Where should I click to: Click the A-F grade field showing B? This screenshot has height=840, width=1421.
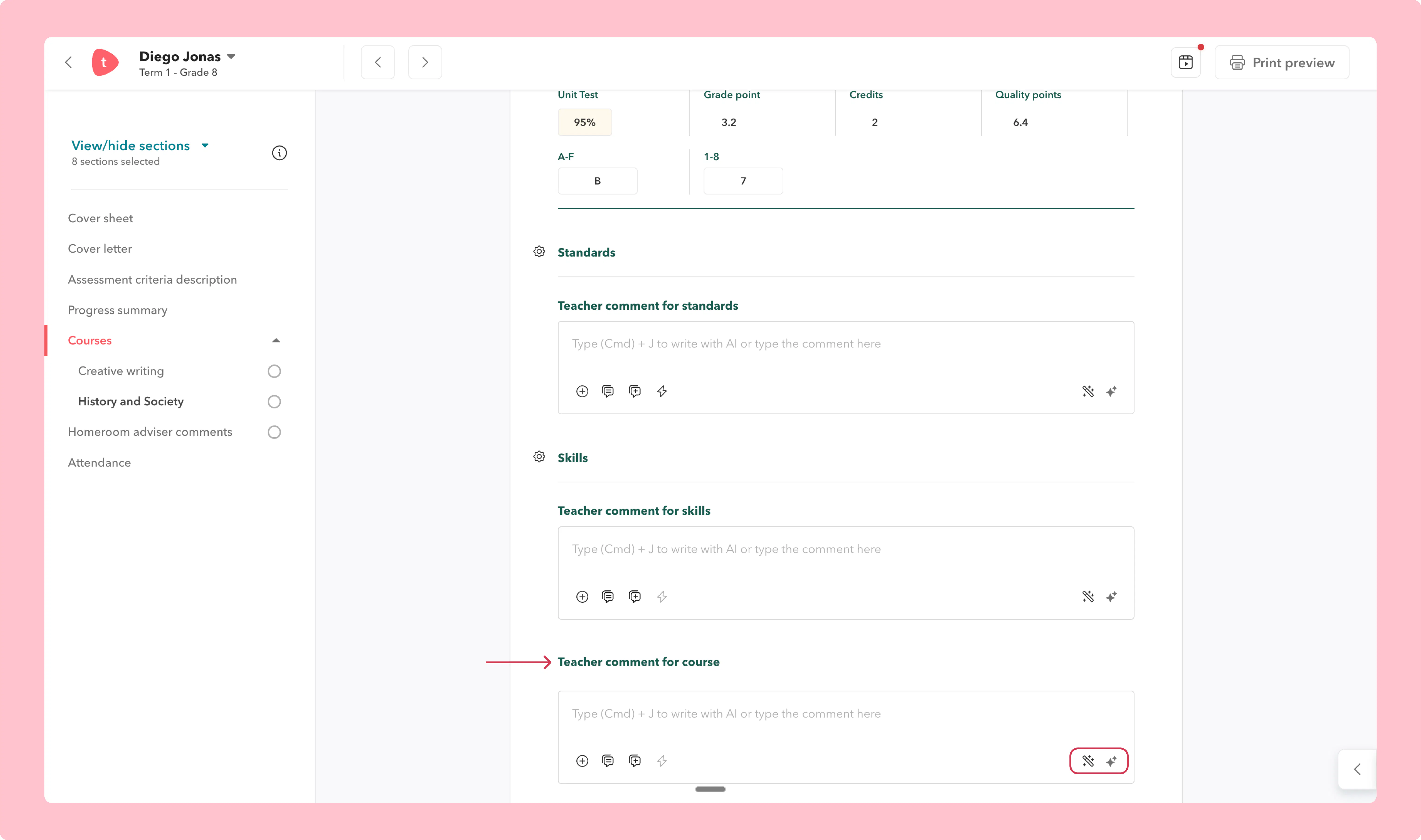click(598, 181)
